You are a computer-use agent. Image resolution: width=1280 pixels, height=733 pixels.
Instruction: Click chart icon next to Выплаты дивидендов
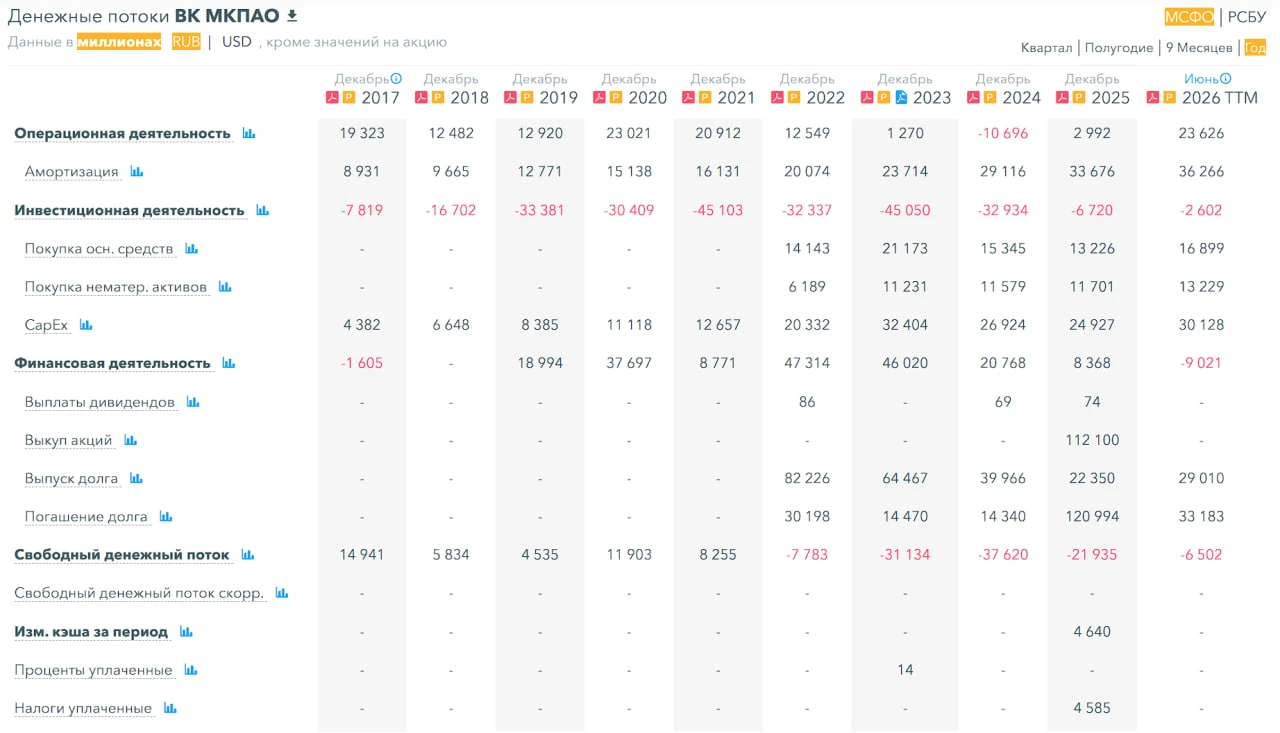193,402
